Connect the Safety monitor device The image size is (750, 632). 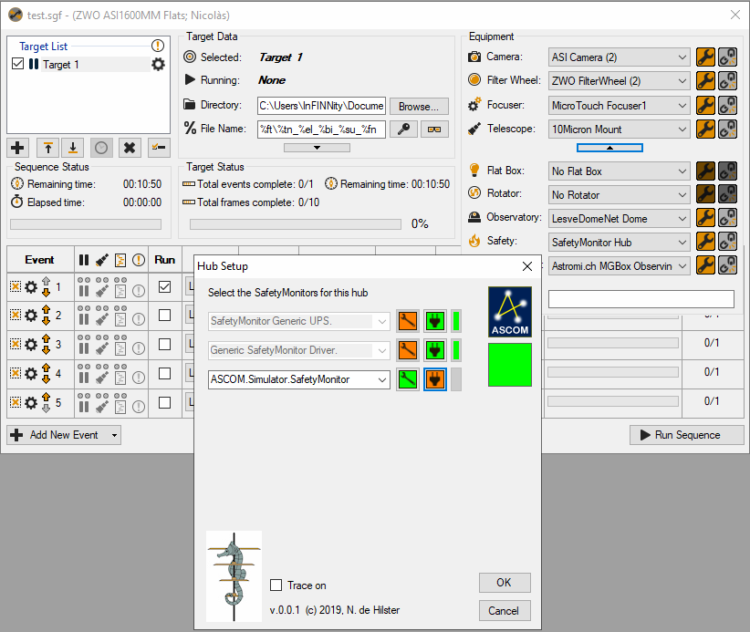tap(728, 242)
